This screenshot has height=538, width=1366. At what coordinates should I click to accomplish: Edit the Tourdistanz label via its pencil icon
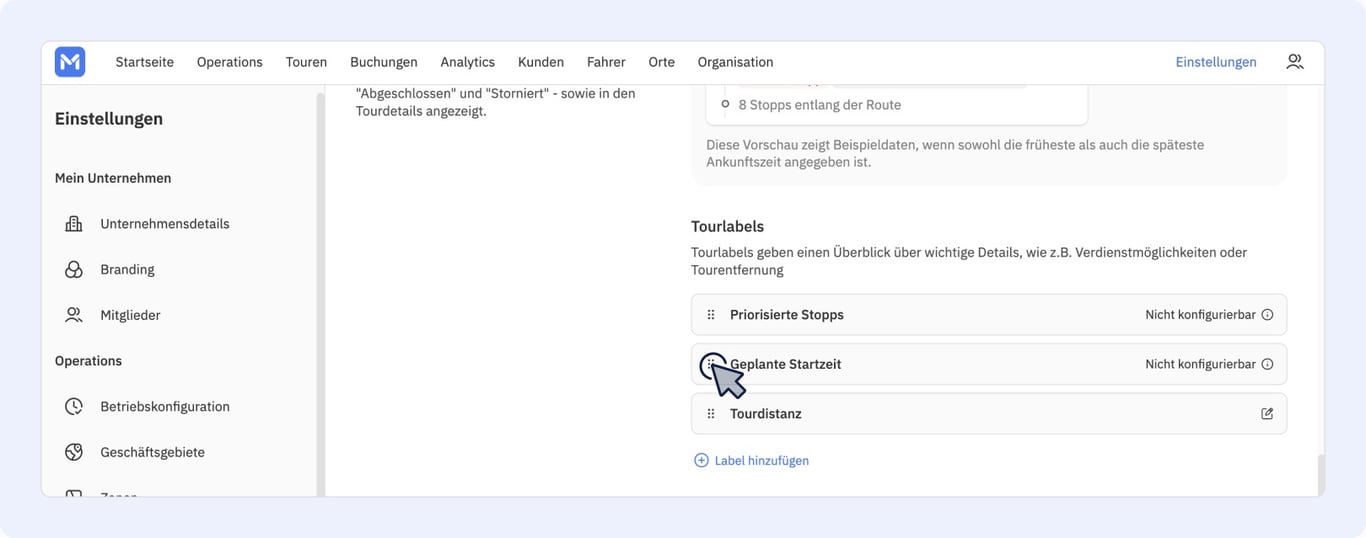pos(1267,414)
